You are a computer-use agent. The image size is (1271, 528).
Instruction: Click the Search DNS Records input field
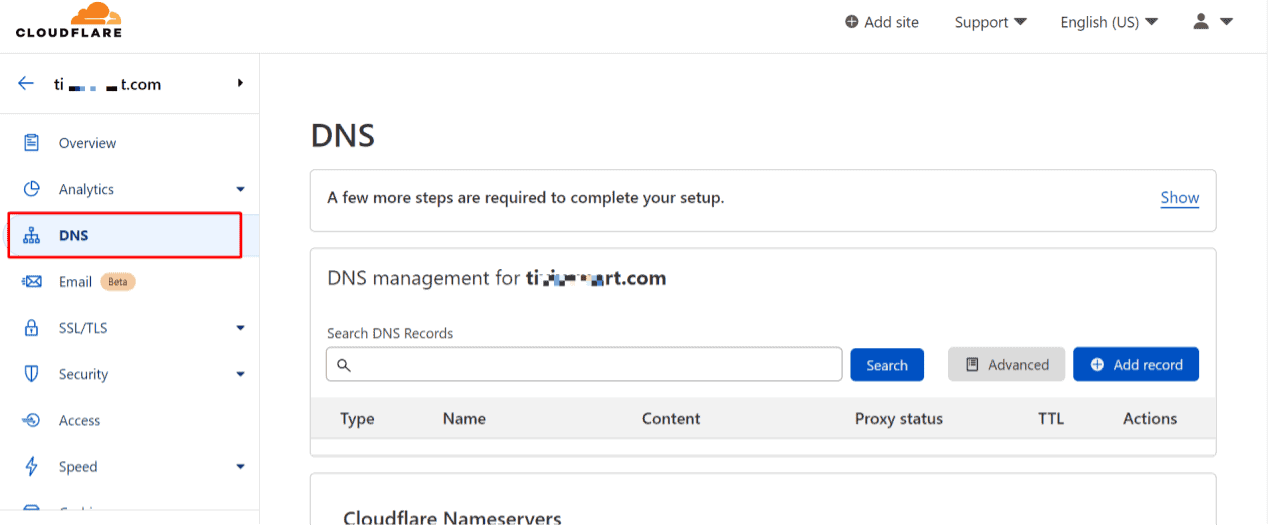tap(590, 365)
